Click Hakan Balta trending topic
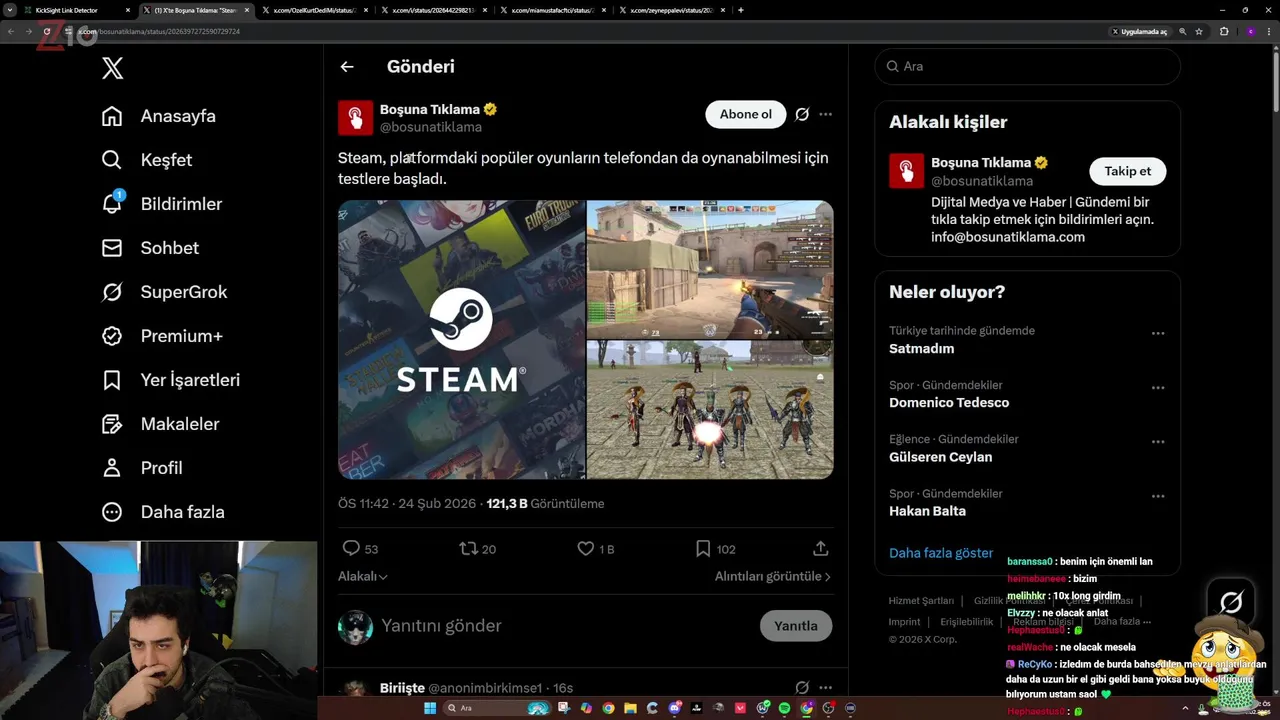 click(927, 511)
